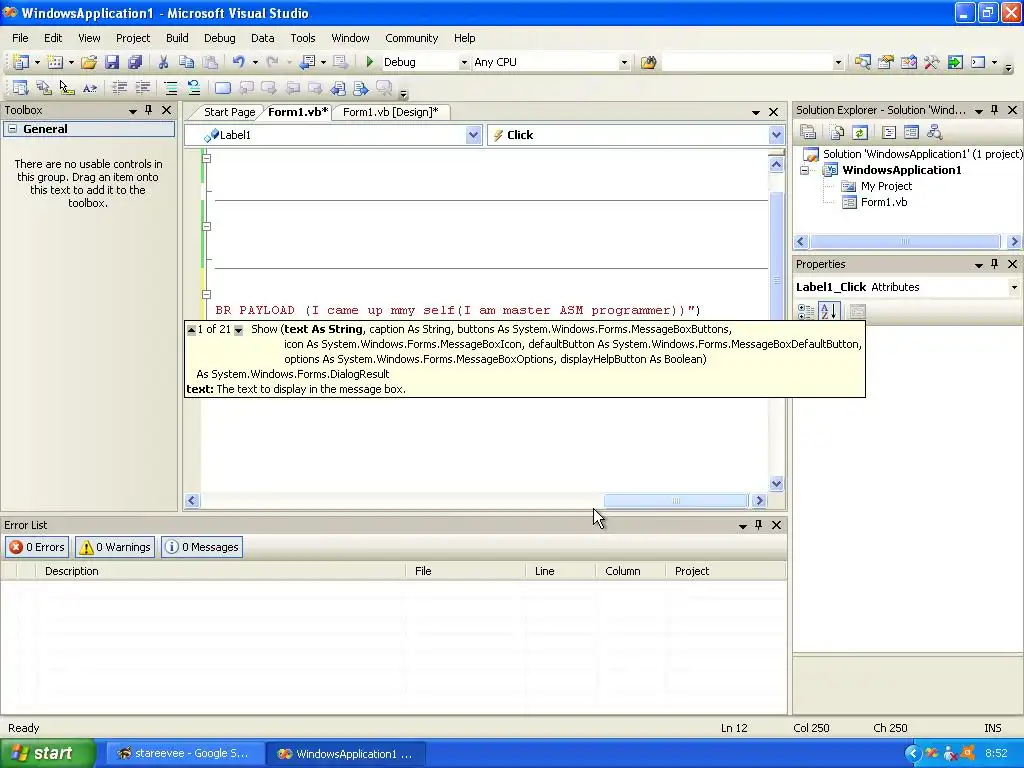Open the Label1 class name dropdown
Image resolution: width=1024 pixels, height=768 pixels.
coord(473,135)
